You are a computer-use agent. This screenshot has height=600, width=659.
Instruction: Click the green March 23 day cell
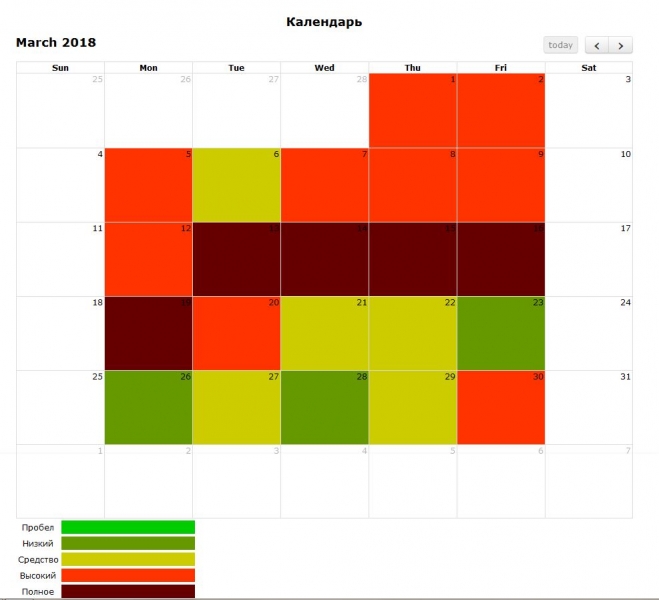click(501, 333)
